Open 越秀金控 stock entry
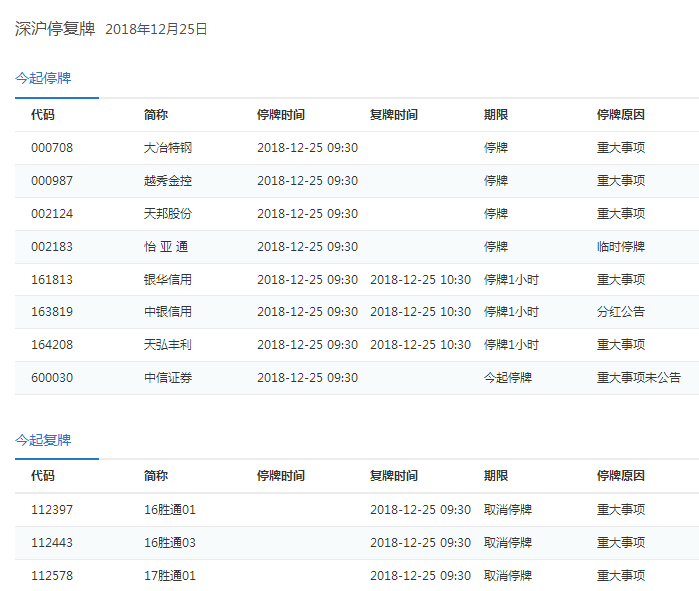 (x=168, y=181)
